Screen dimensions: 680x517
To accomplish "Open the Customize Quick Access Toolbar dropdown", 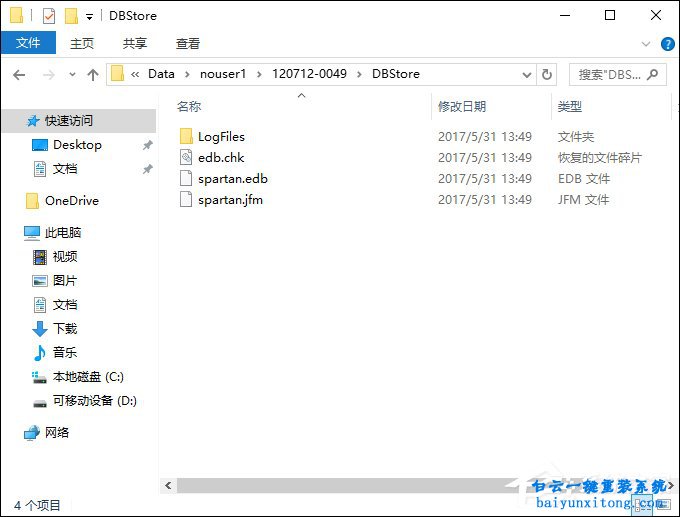I will click(x=89, y=17).
